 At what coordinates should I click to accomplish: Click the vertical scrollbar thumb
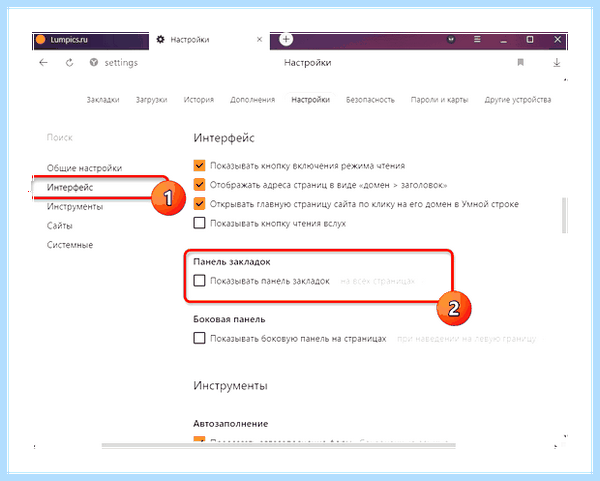[564, 215]
